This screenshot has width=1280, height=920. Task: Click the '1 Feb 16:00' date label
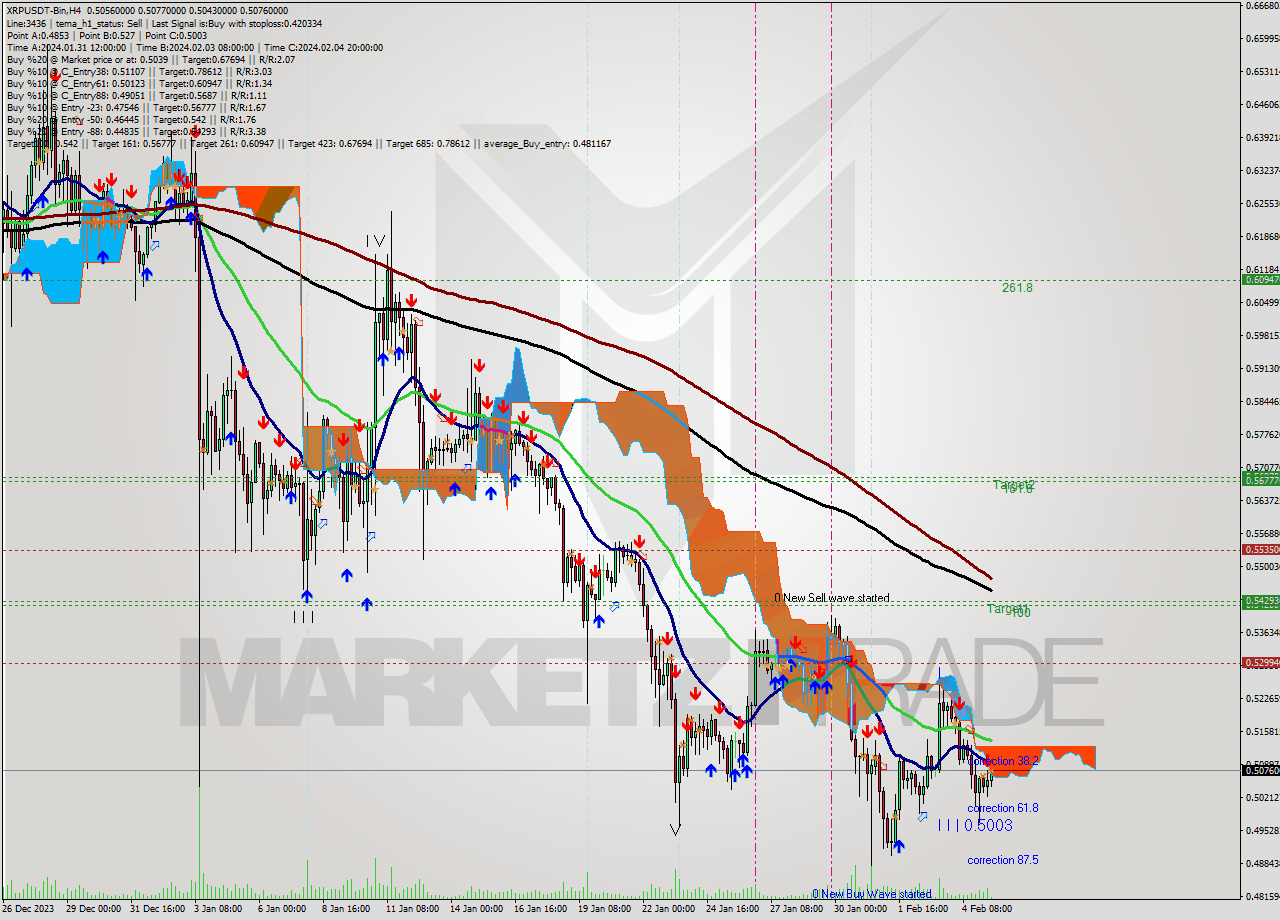923,909
